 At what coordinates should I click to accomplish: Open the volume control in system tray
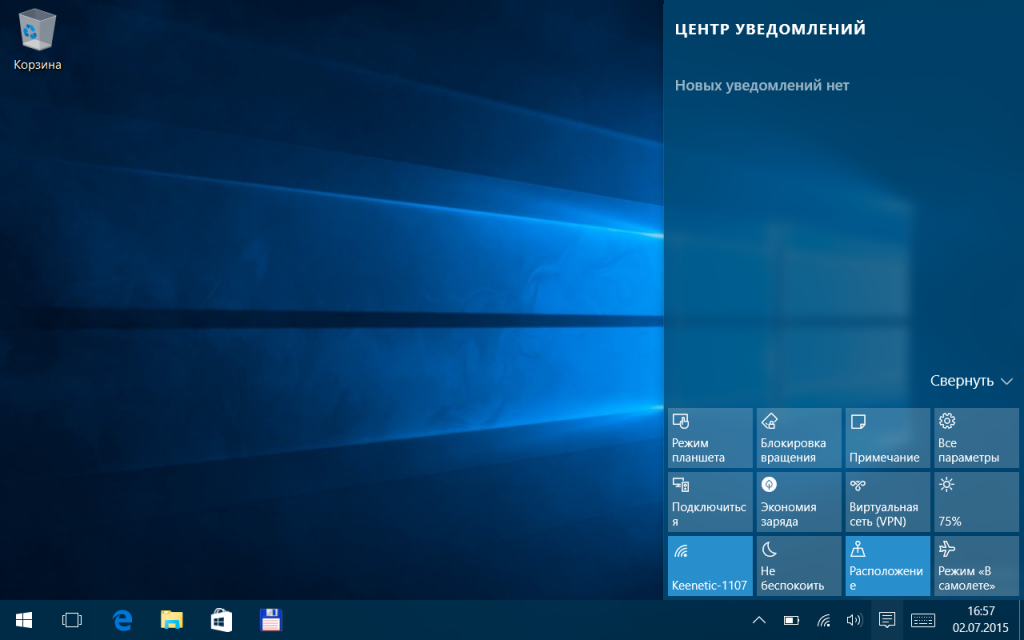pos(854,620)
